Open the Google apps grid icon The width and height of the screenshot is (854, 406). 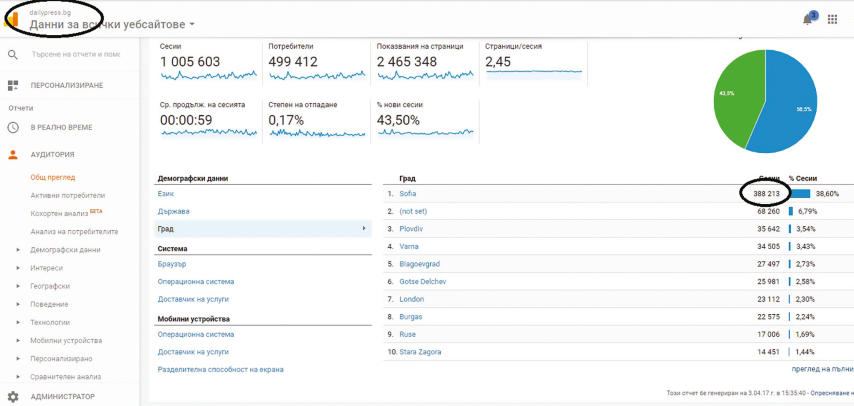(x=833, y=18)
